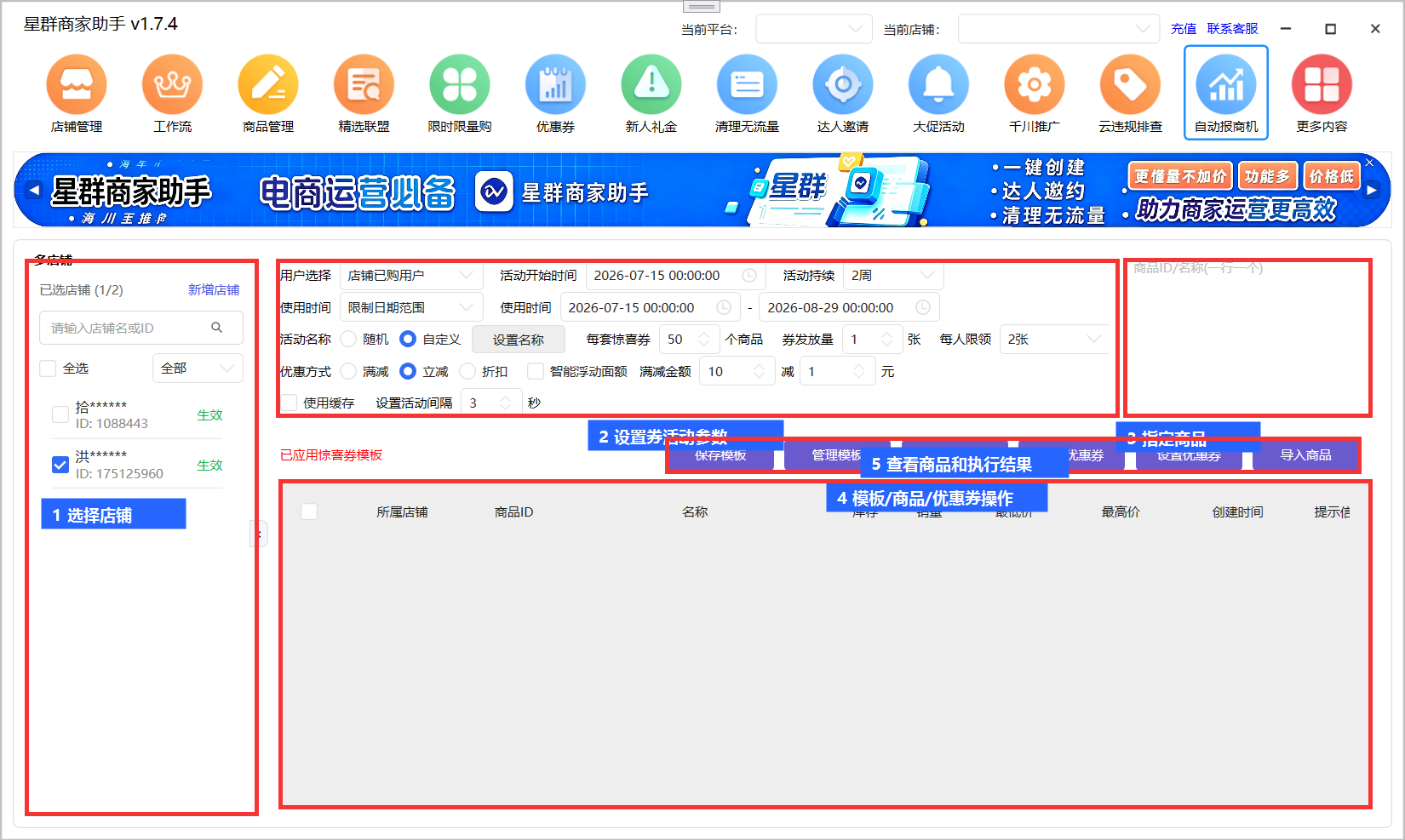The image size is (1405, 840).
Task: Click the search magnifier in store search box
Action: coord(217,328)
